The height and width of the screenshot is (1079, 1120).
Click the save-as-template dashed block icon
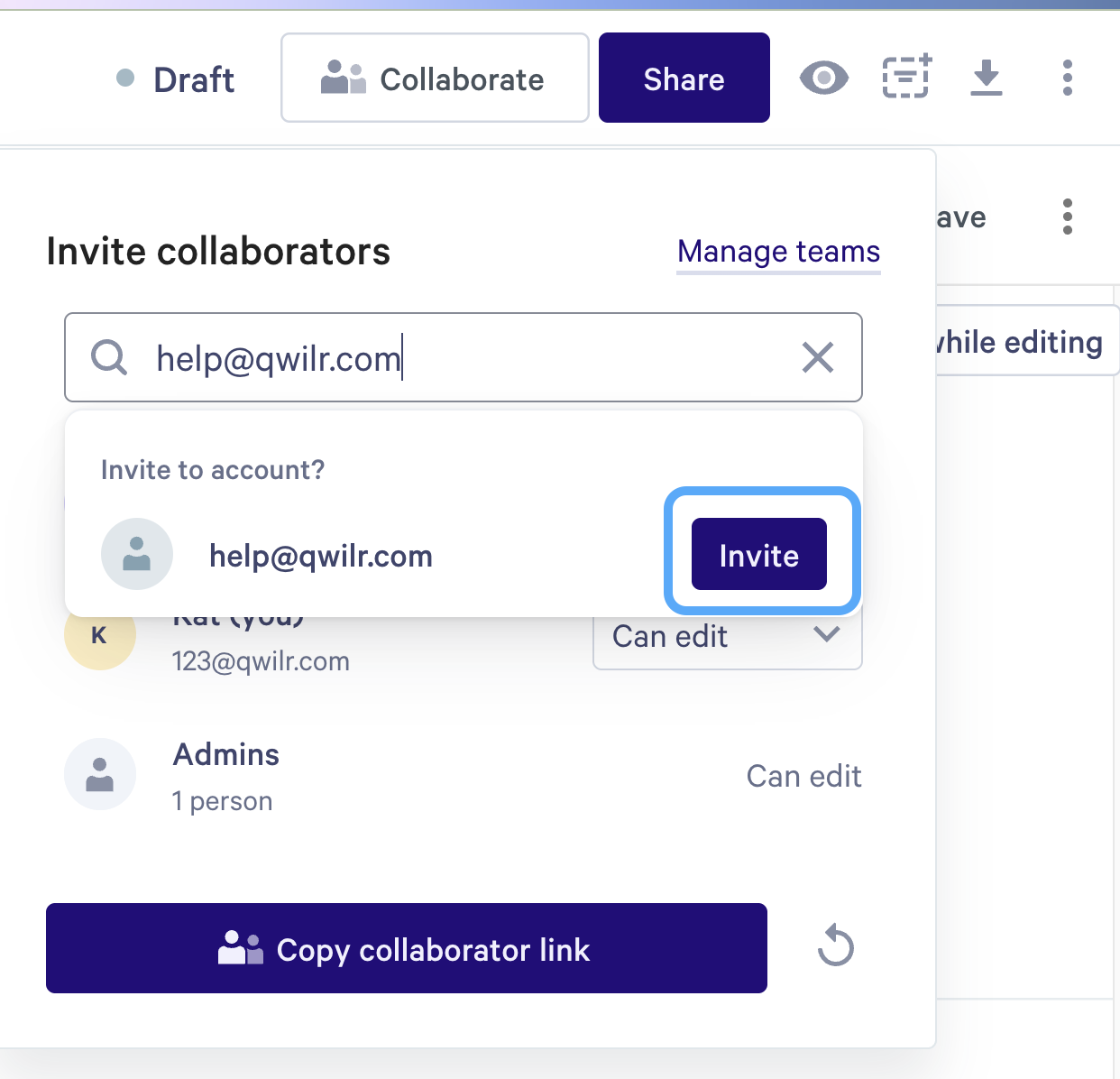[906, 77]
